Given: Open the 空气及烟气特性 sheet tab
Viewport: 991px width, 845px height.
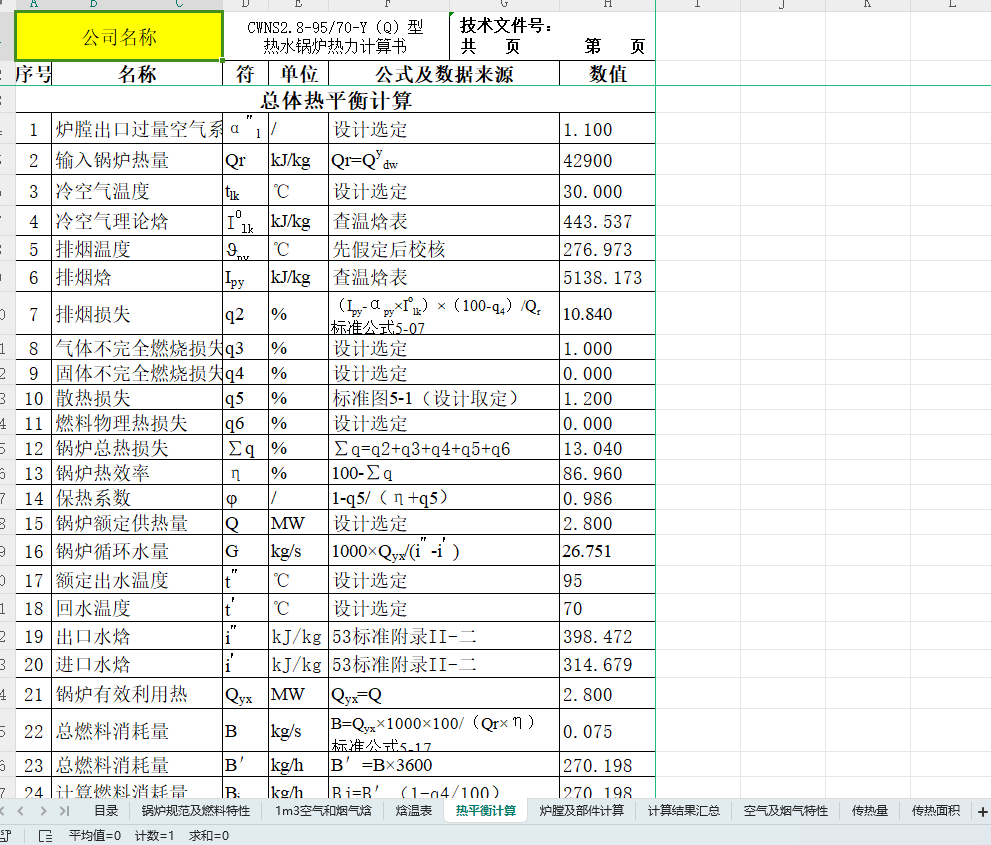Looking at the screenshot, I should coord(786,811).
